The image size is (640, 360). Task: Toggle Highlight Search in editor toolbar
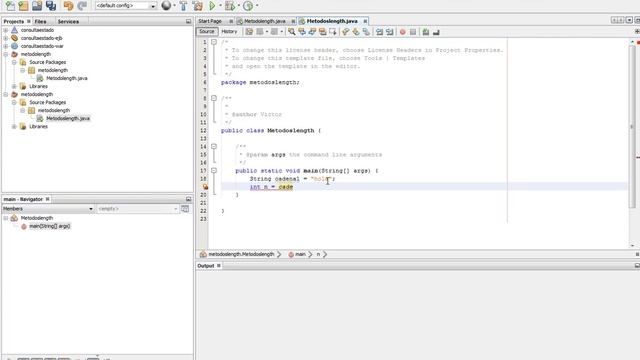322,32
